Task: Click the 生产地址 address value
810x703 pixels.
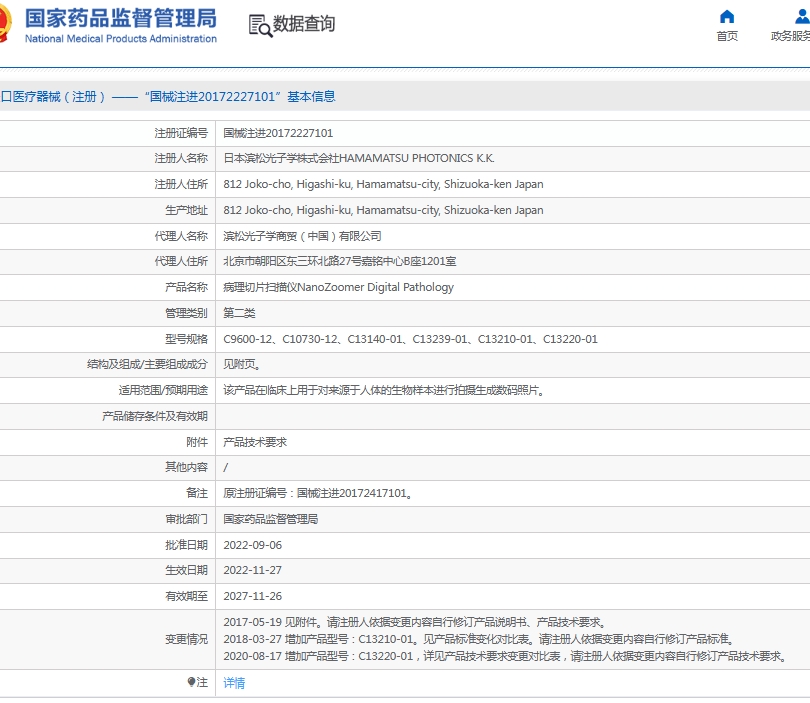Action: pos(383,210)
